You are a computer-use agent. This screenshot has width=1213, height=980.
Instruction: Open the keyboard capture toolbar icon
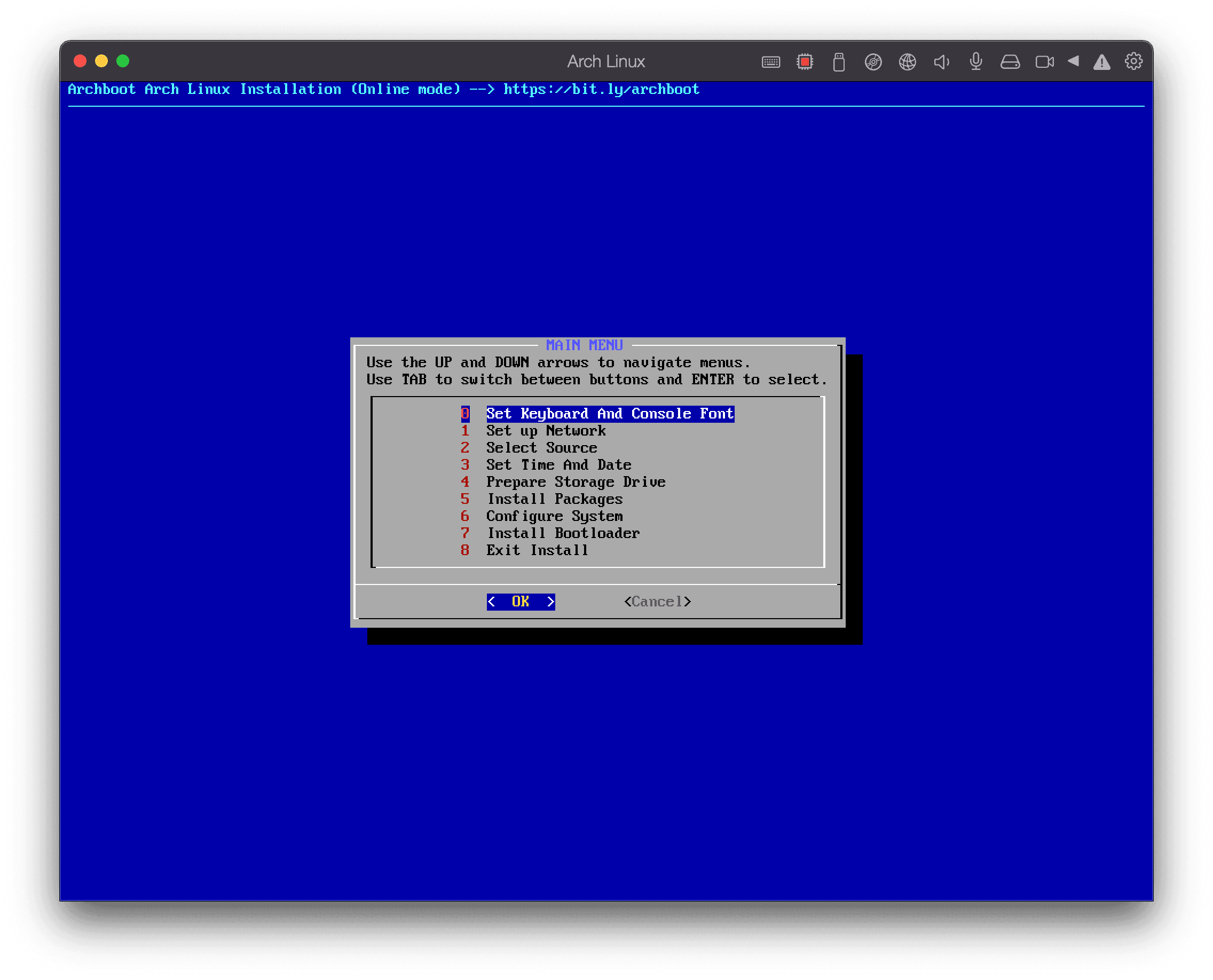click(770, 62)
